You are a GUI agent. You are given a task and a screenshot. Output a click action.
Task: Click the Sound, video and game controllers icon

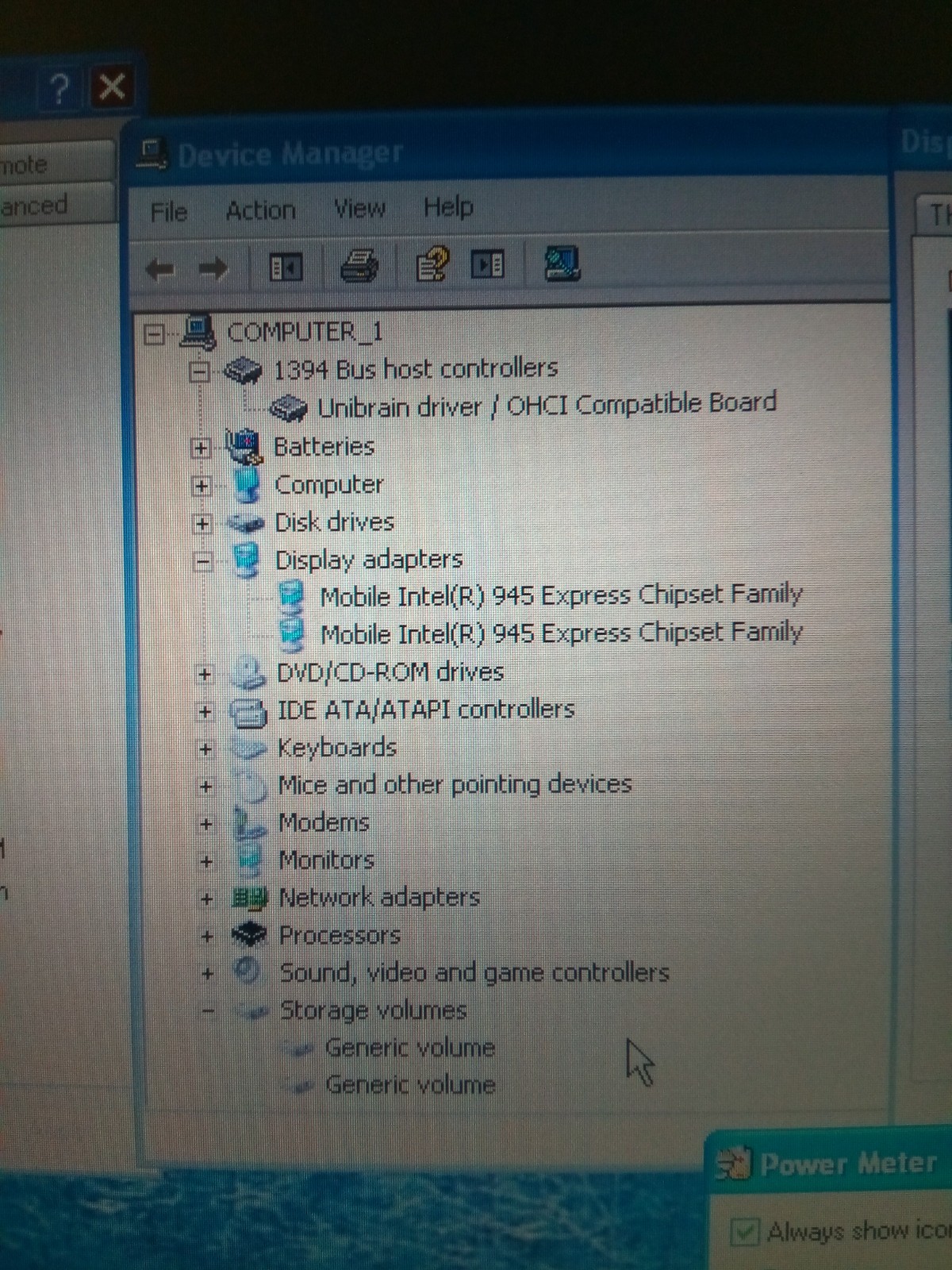(x=249, y=972)
